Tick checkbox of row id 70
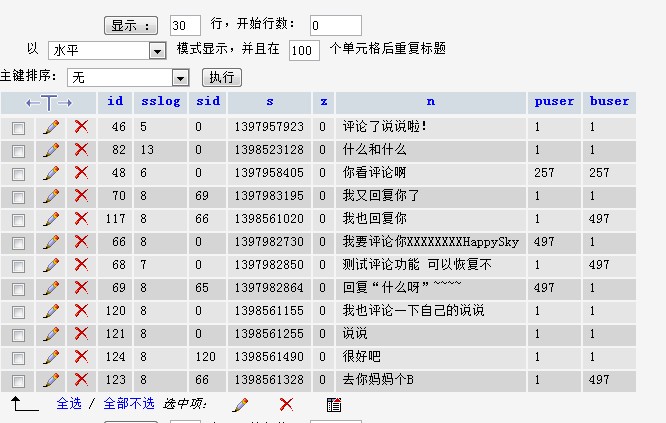666x423 pixels. pos(18,197)
